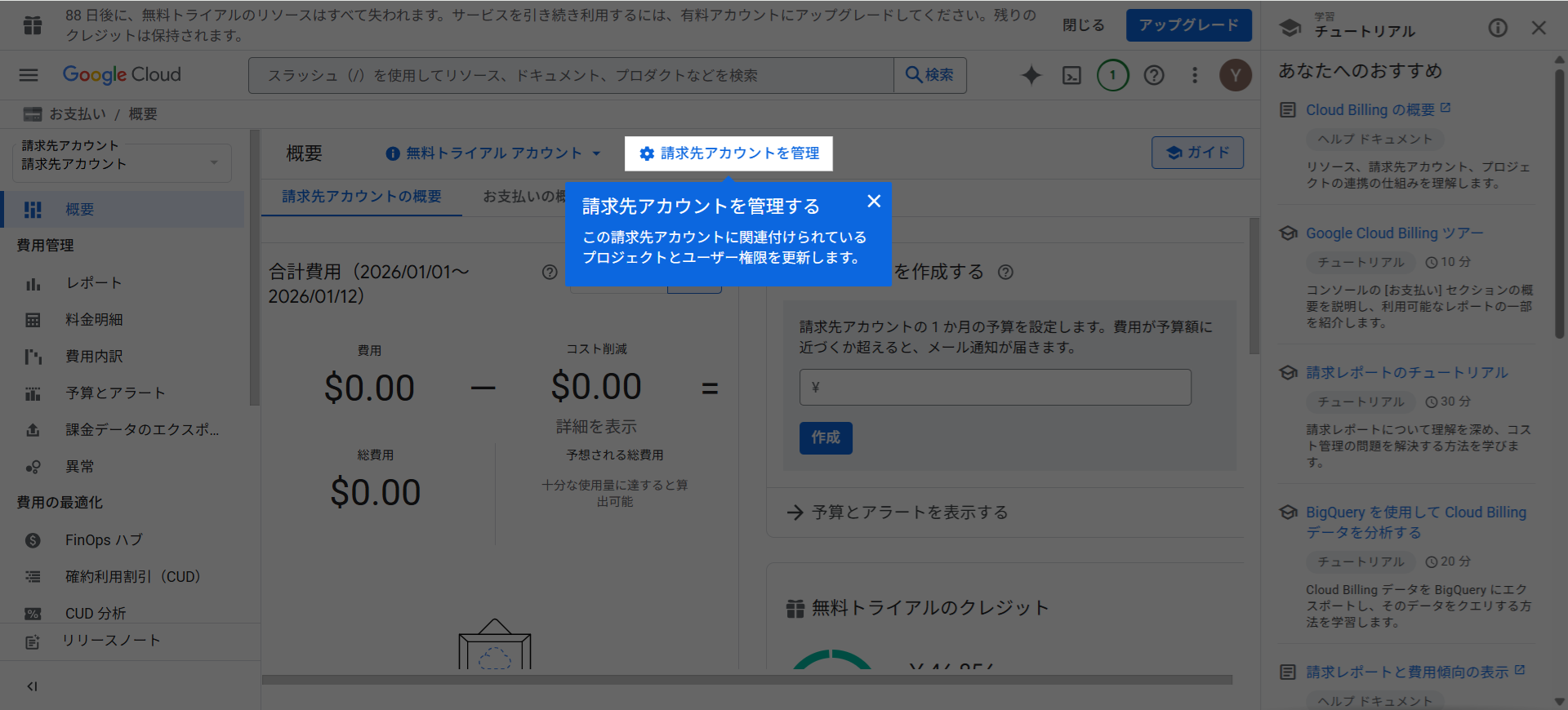The width and height of the screenshot is (1568, 710).
Task: Open the three-dot settings menu in header
Action: click(x=1195, y=75)
